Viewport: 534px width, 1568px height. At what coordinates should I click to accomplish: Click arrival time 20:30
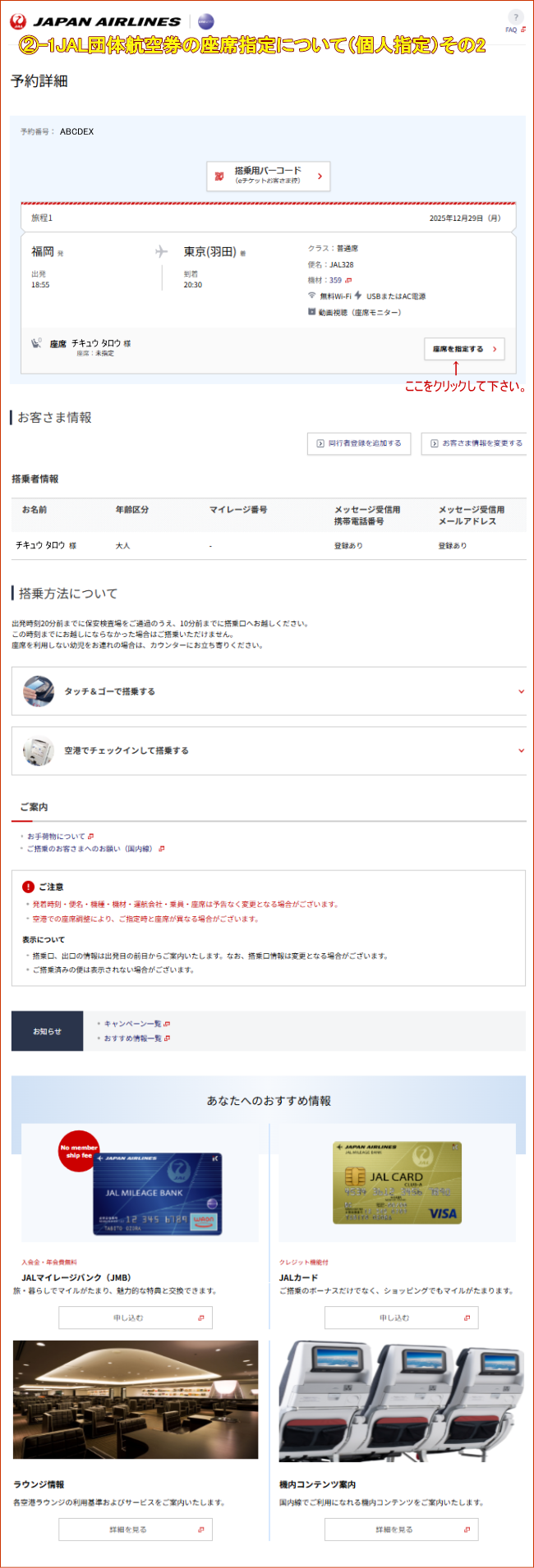193,285
